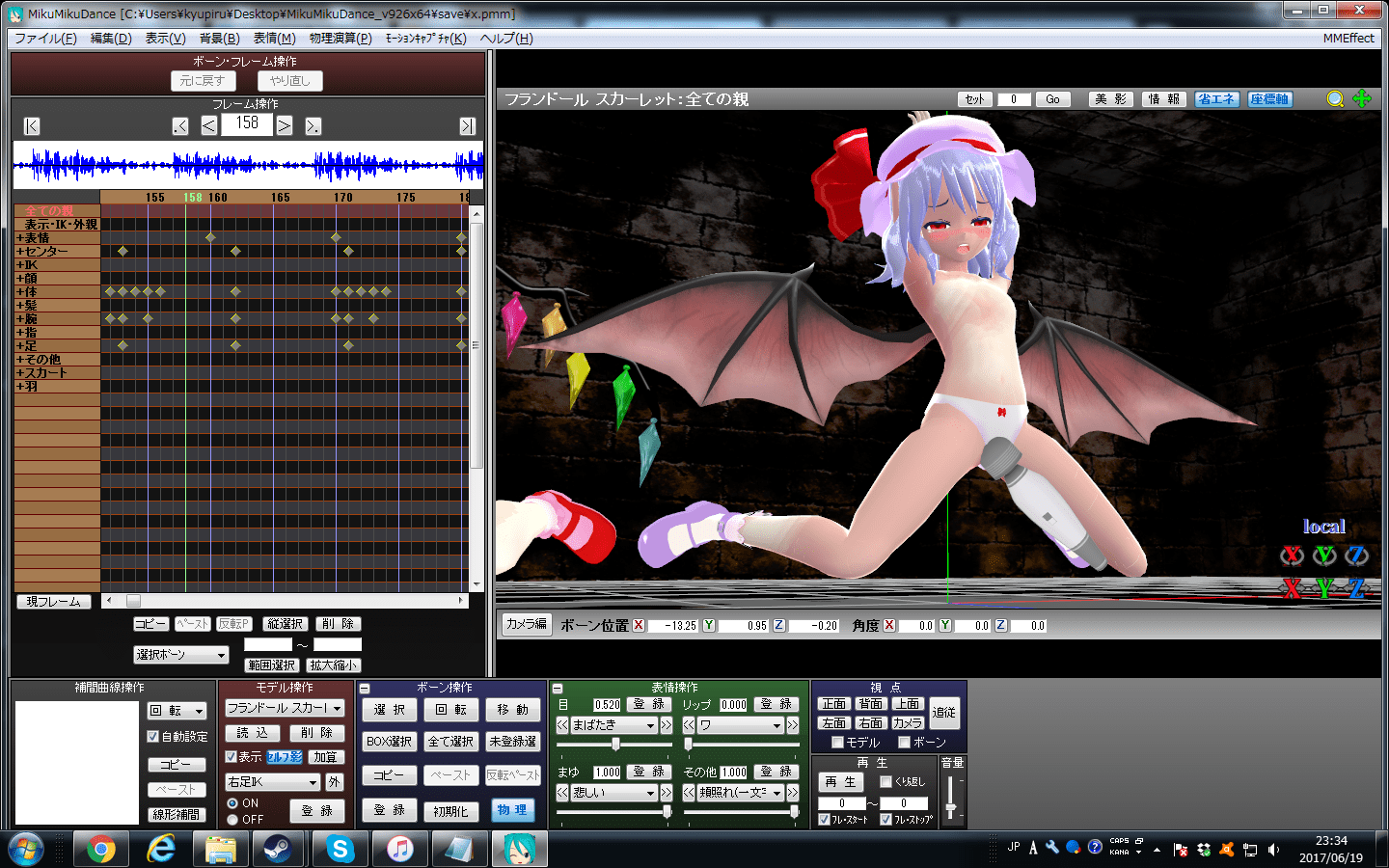
Task: Click the green move-arrows icon in viewport
Action: [1362, 99]
